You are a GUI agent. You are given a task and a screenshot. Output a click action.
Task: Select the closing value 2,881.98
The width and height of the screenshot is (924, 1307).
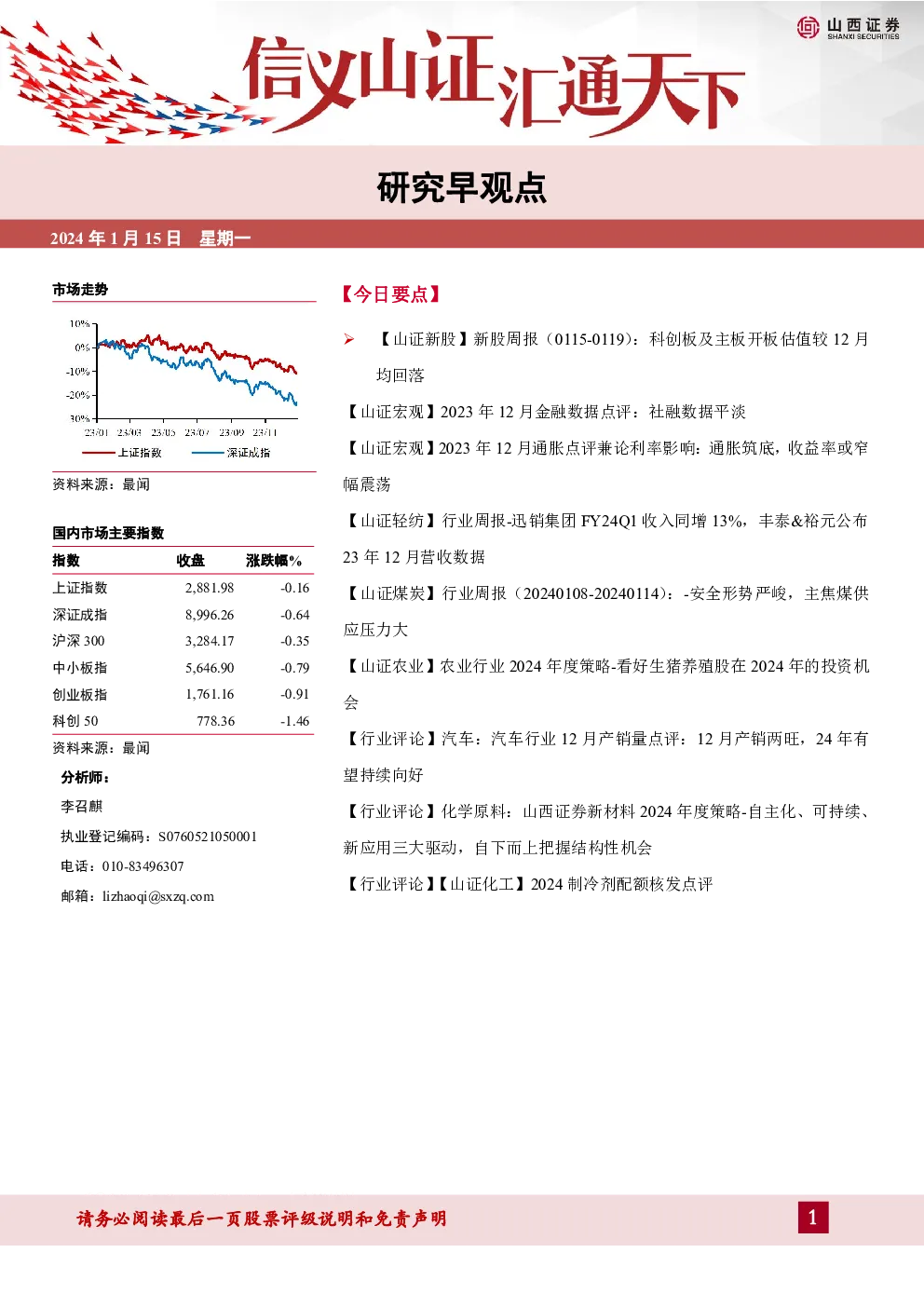click(210, 588)
